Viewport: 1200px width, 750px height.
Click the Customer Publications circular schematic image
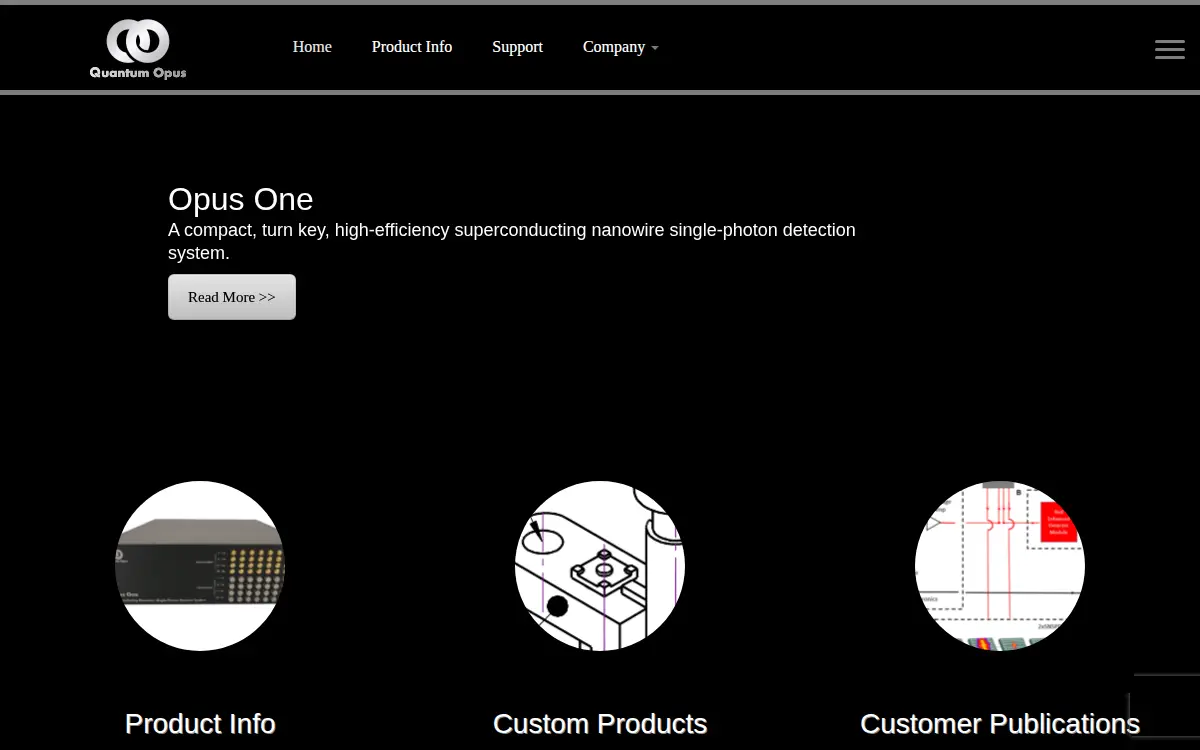[1000, 566]
